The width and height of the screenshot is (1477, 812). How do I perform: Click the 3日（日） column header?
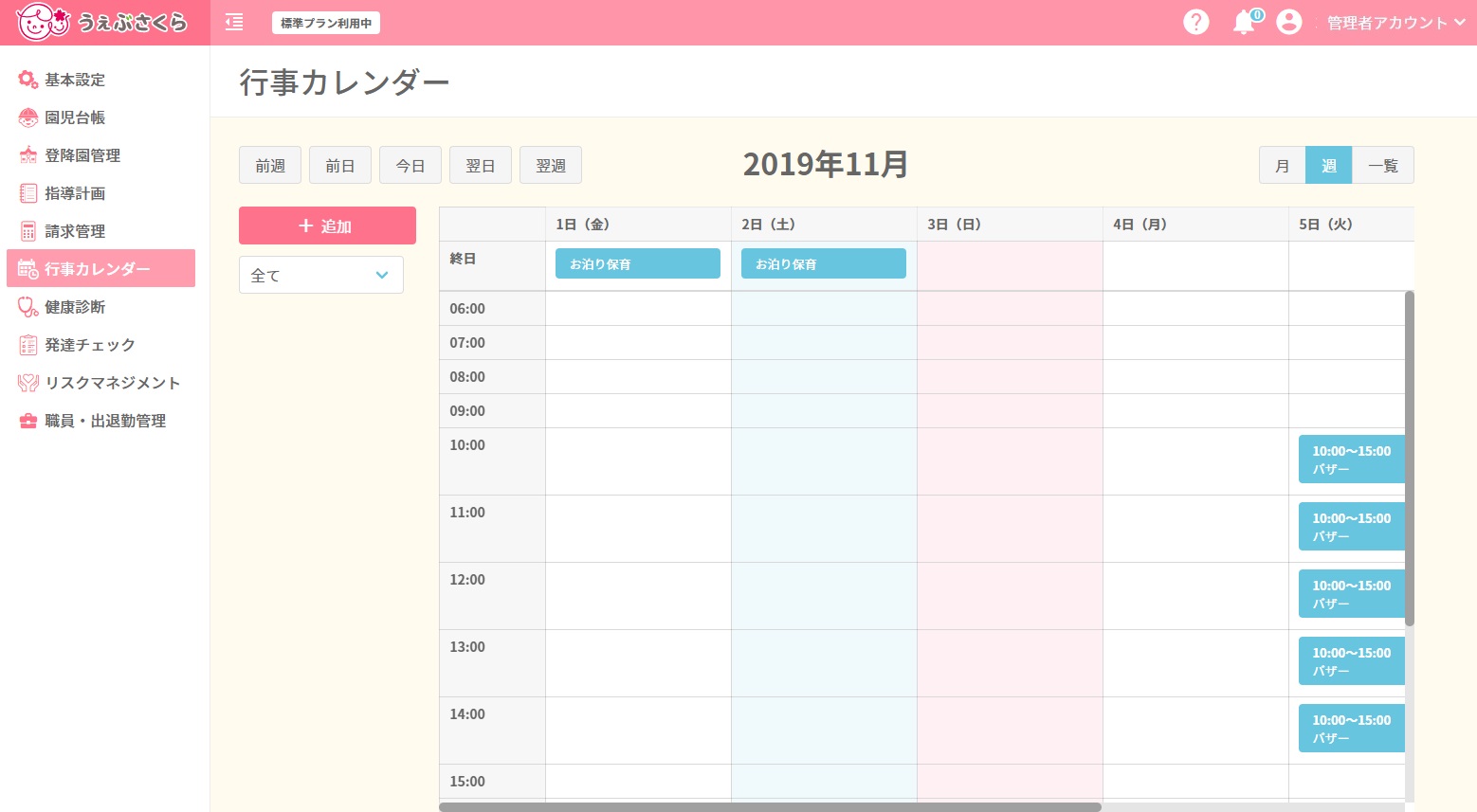pyautogui.click(x=1010, y=225)
